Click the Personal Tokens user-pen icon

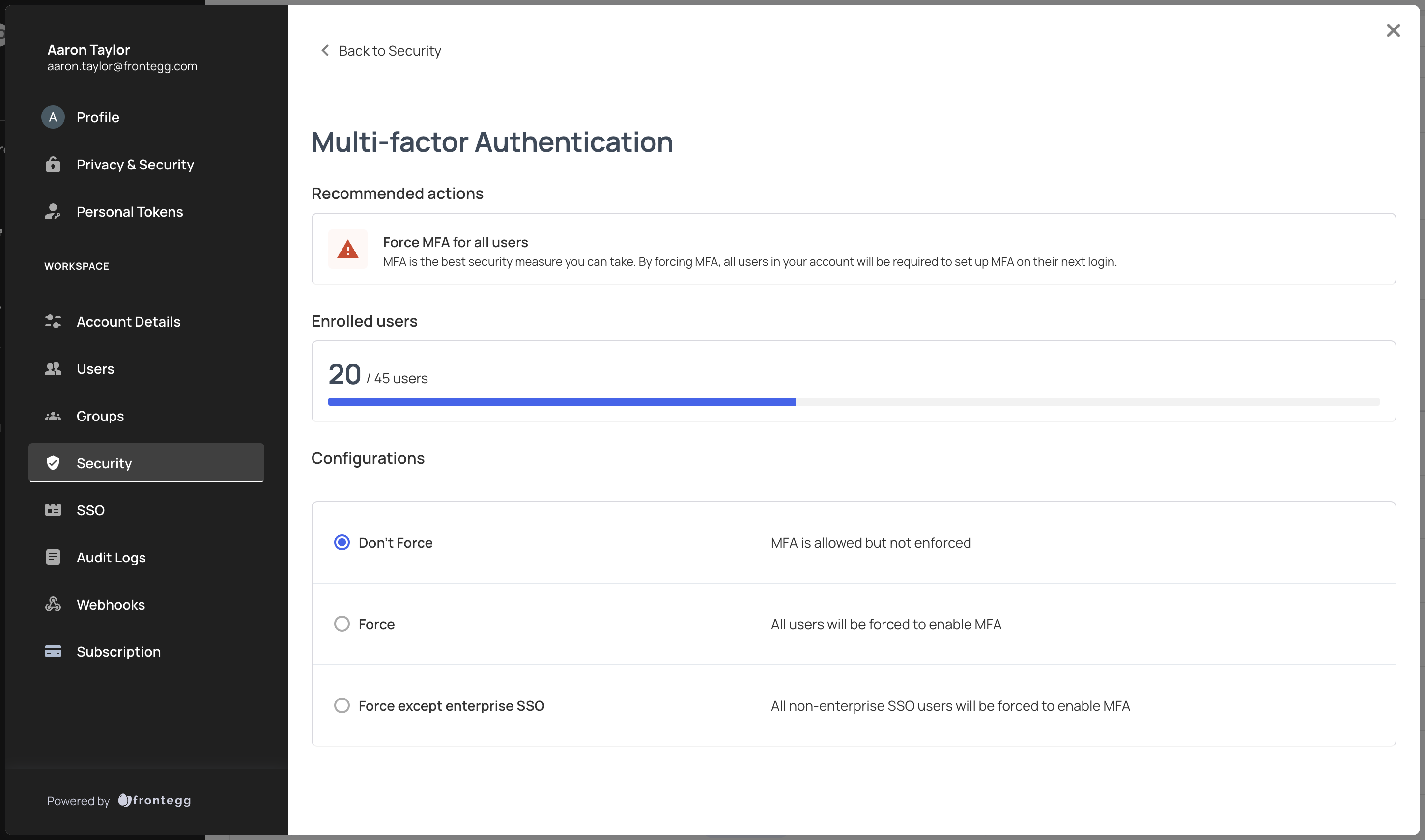(x=53, y=212)
